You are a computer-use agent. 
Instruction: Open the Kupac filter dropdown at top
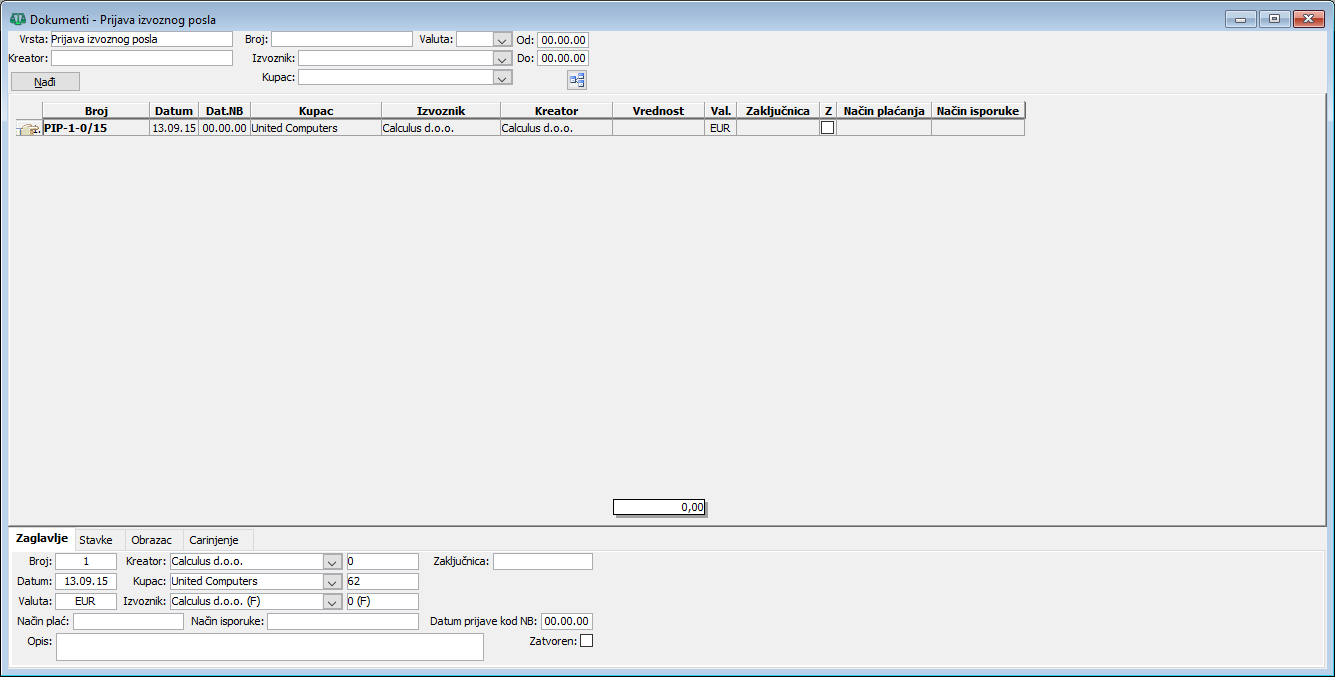point(502,77)
